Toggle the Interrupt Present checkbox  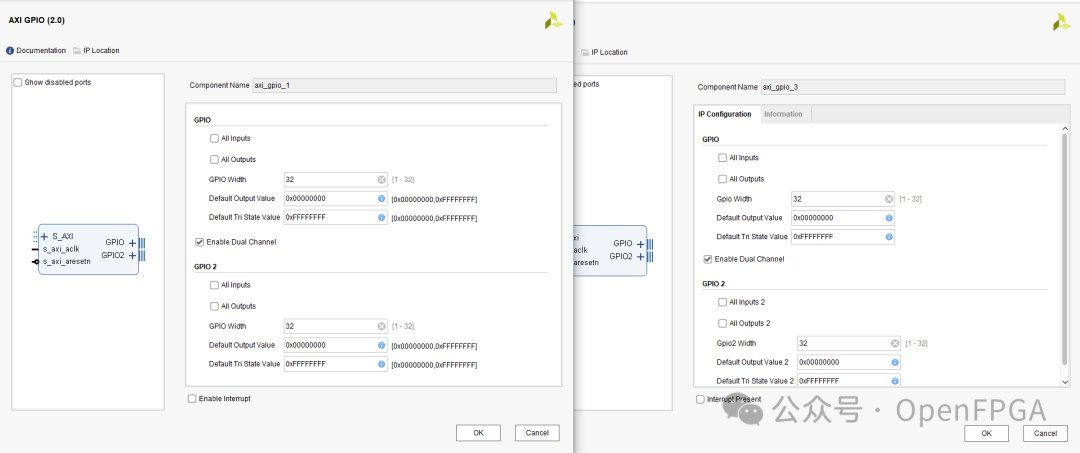(700, 399)
